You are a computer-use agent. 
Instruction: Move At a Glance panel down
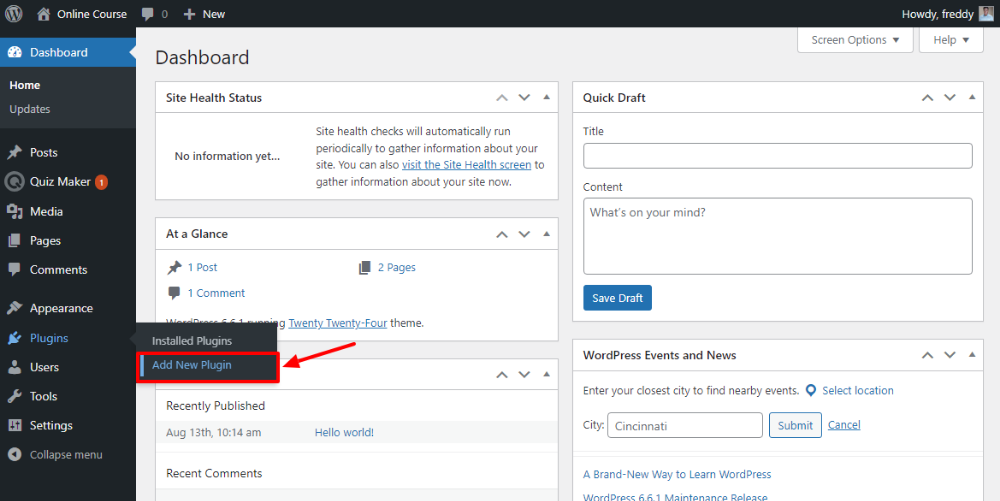(524, 234)
